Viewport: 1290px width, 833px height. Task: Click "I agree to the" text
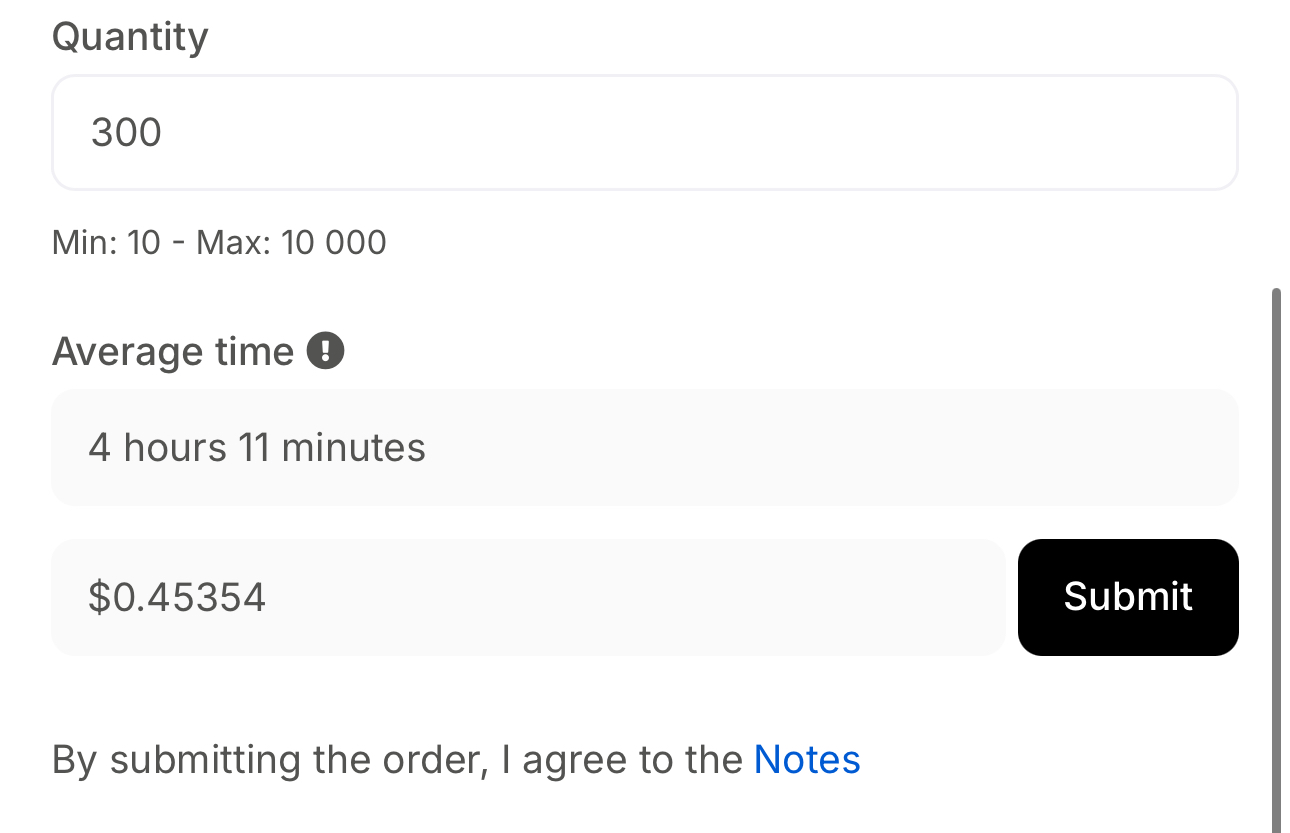[x=622, y=760]
